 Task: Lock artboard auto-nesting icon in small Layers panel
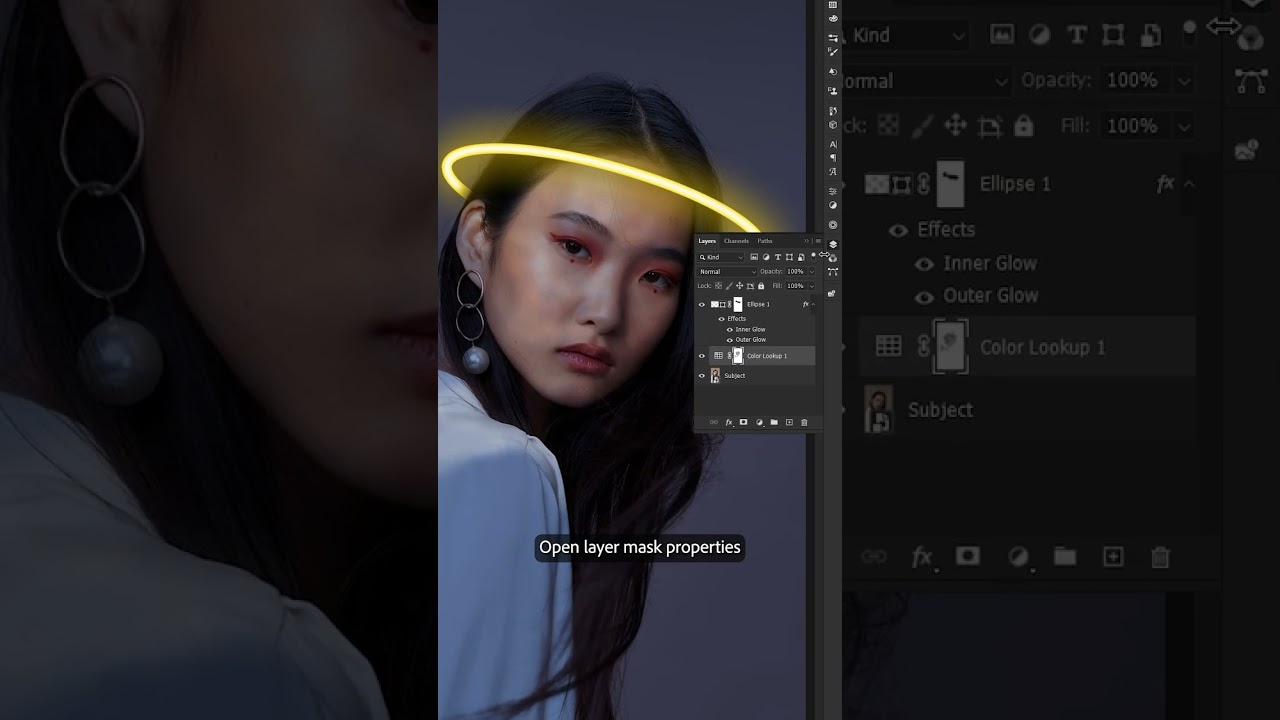coord(750,286)
